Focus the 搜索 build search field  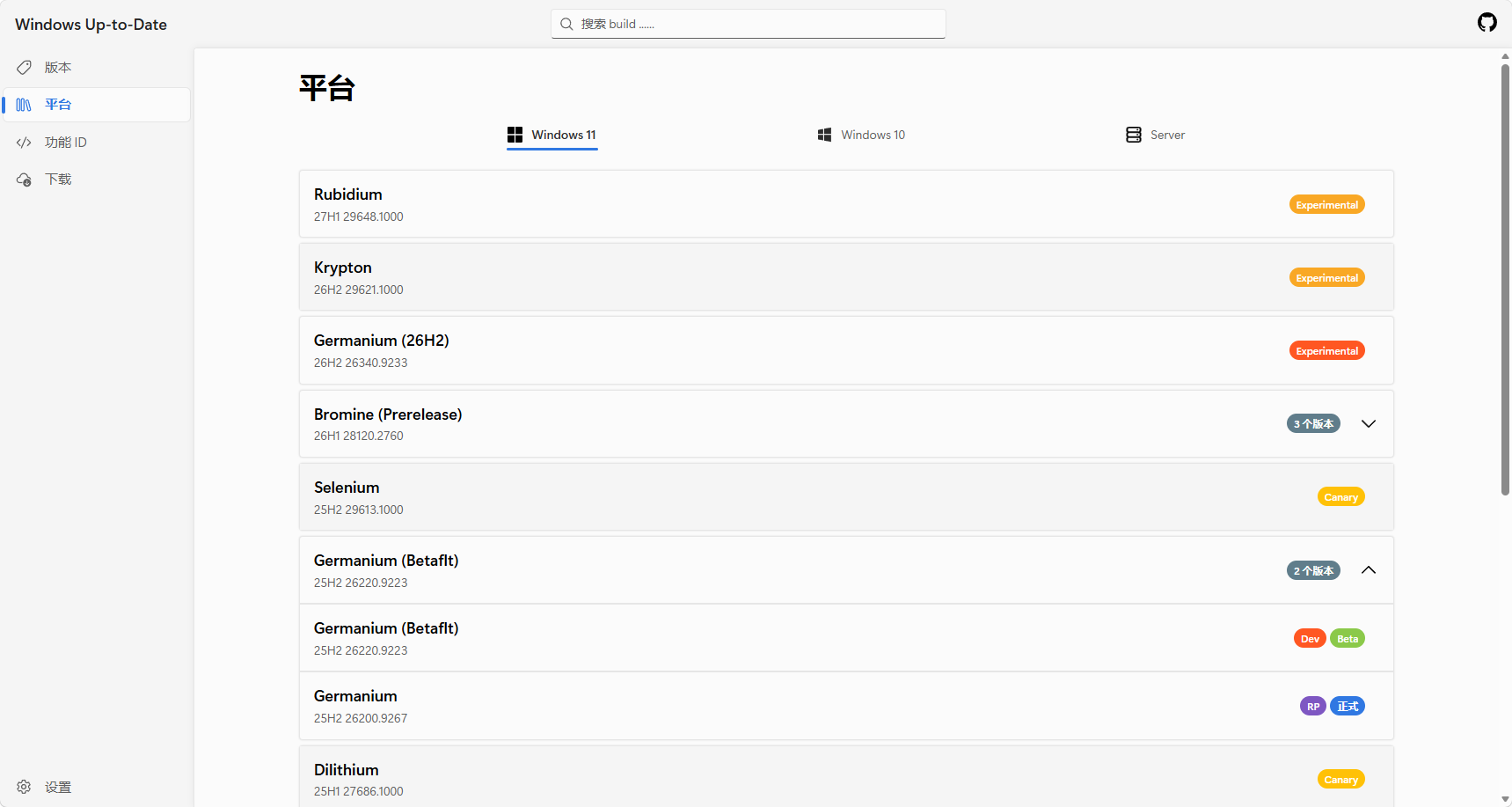pyautogui.click(x=749, y=24)
